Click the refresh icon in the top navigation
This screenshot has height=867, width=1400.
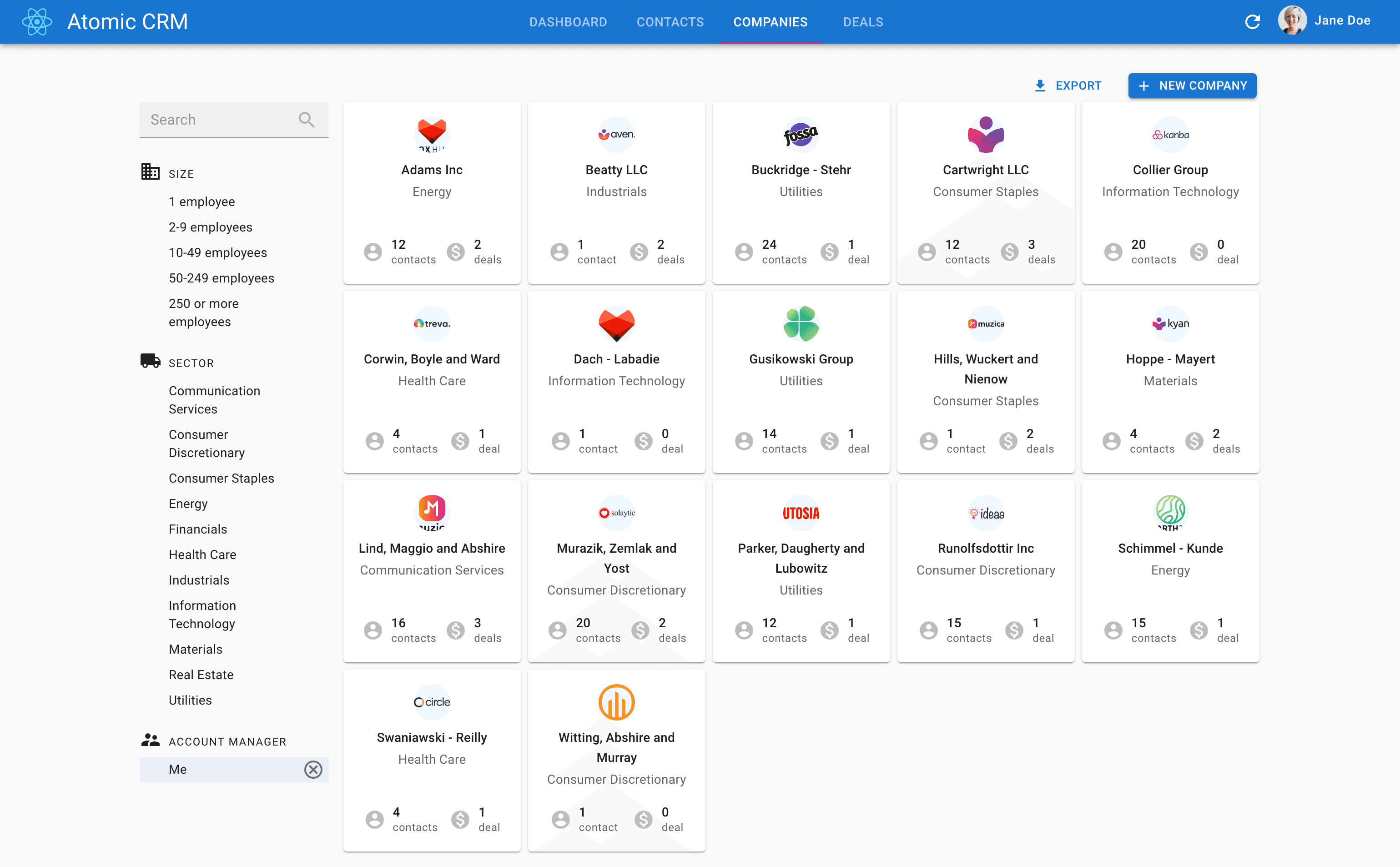(1252, 21)
